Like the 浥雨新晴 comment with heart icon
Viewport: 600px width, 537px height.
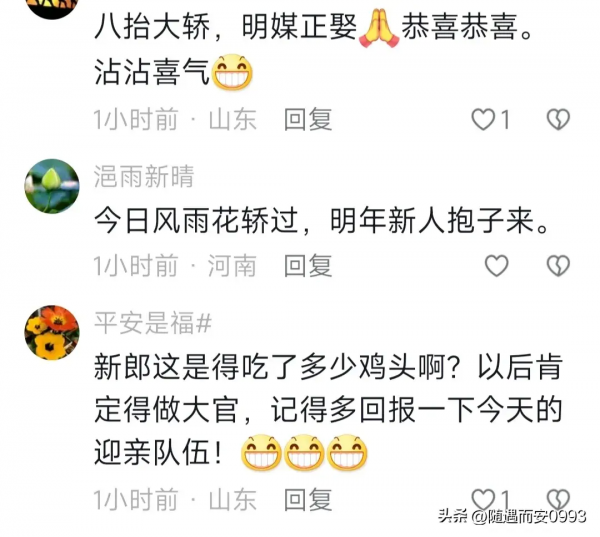coord(497,266)
